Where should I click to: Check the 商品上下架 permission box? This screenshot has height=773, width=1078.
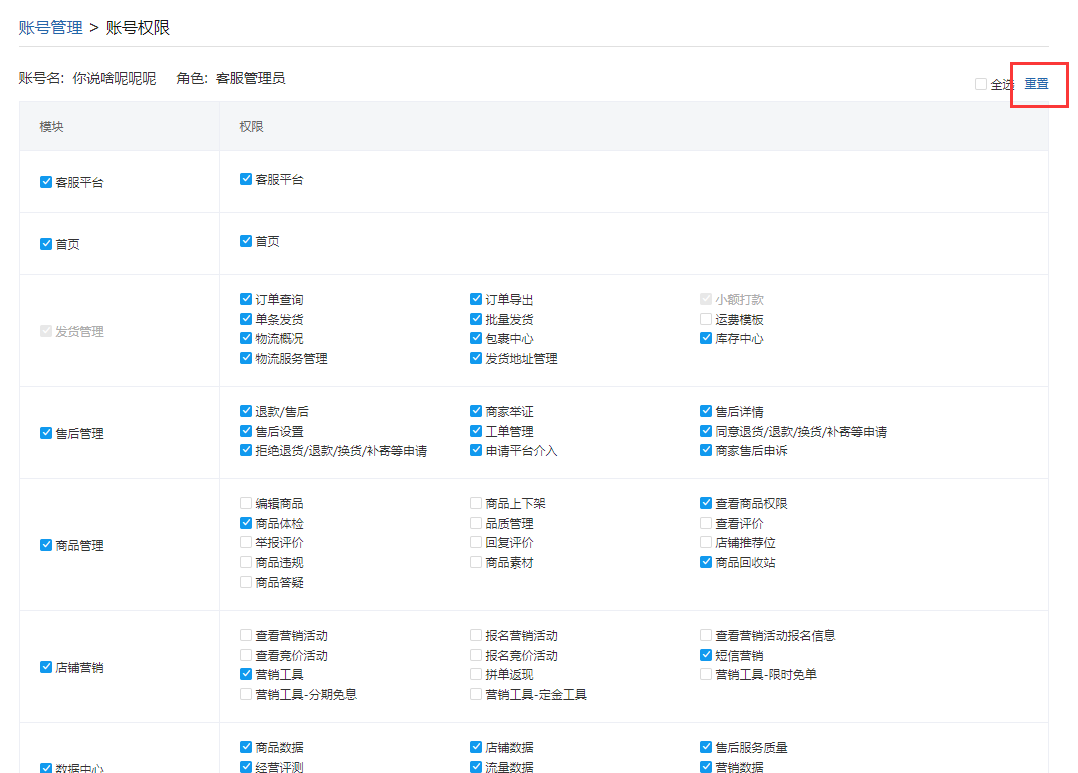pyautogui.click(x=476, y=503)
